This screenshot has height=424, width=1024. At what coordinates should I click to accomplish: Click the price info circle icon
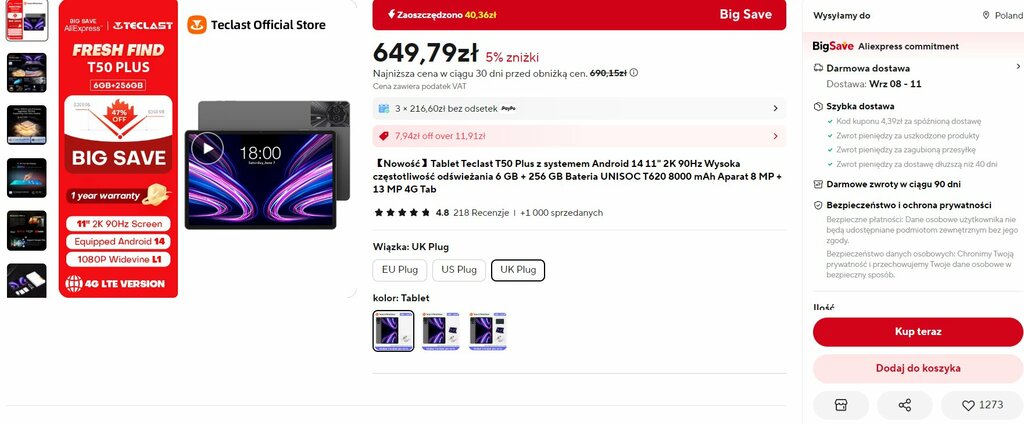point(633,73)
